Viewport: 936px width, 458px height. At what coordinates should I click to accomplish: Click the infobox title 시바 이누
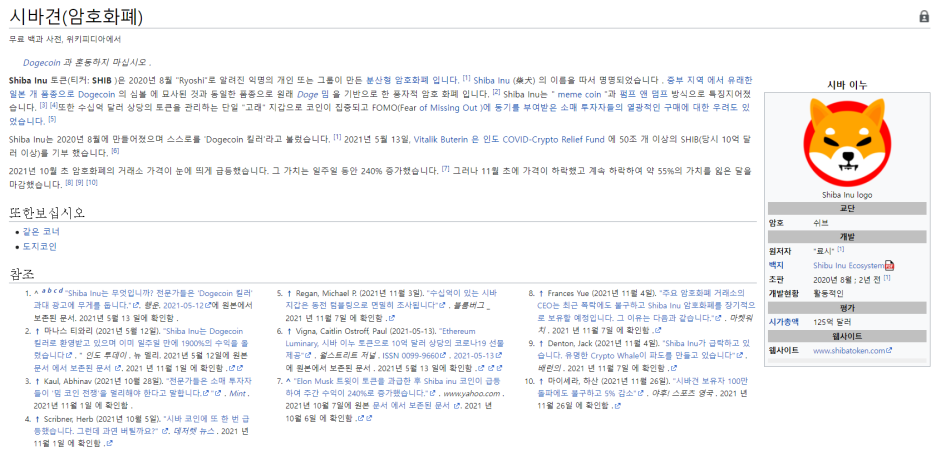(x=847, y=85)
